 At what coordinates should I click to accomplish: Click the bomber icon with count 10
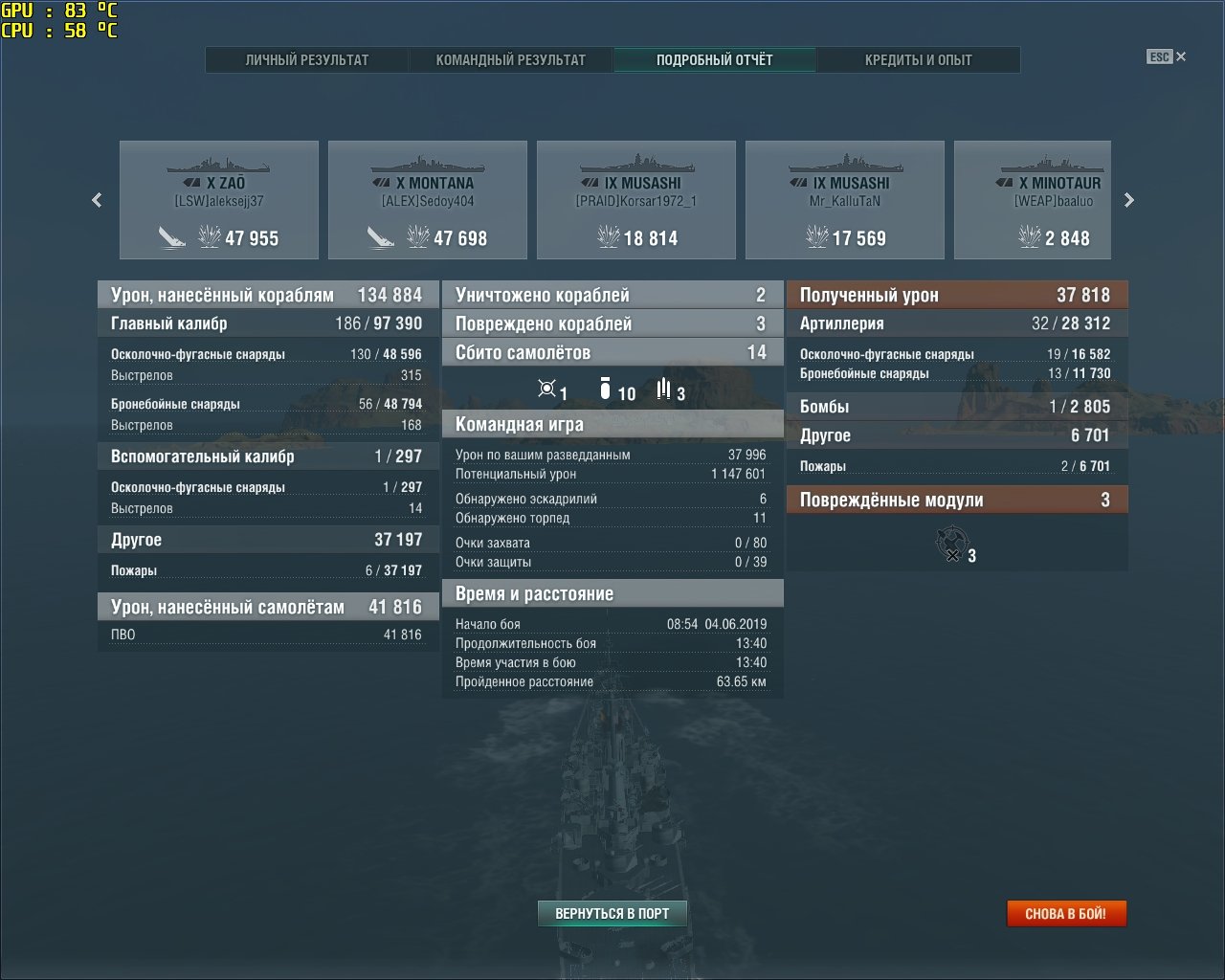click(x=605, y=389)
